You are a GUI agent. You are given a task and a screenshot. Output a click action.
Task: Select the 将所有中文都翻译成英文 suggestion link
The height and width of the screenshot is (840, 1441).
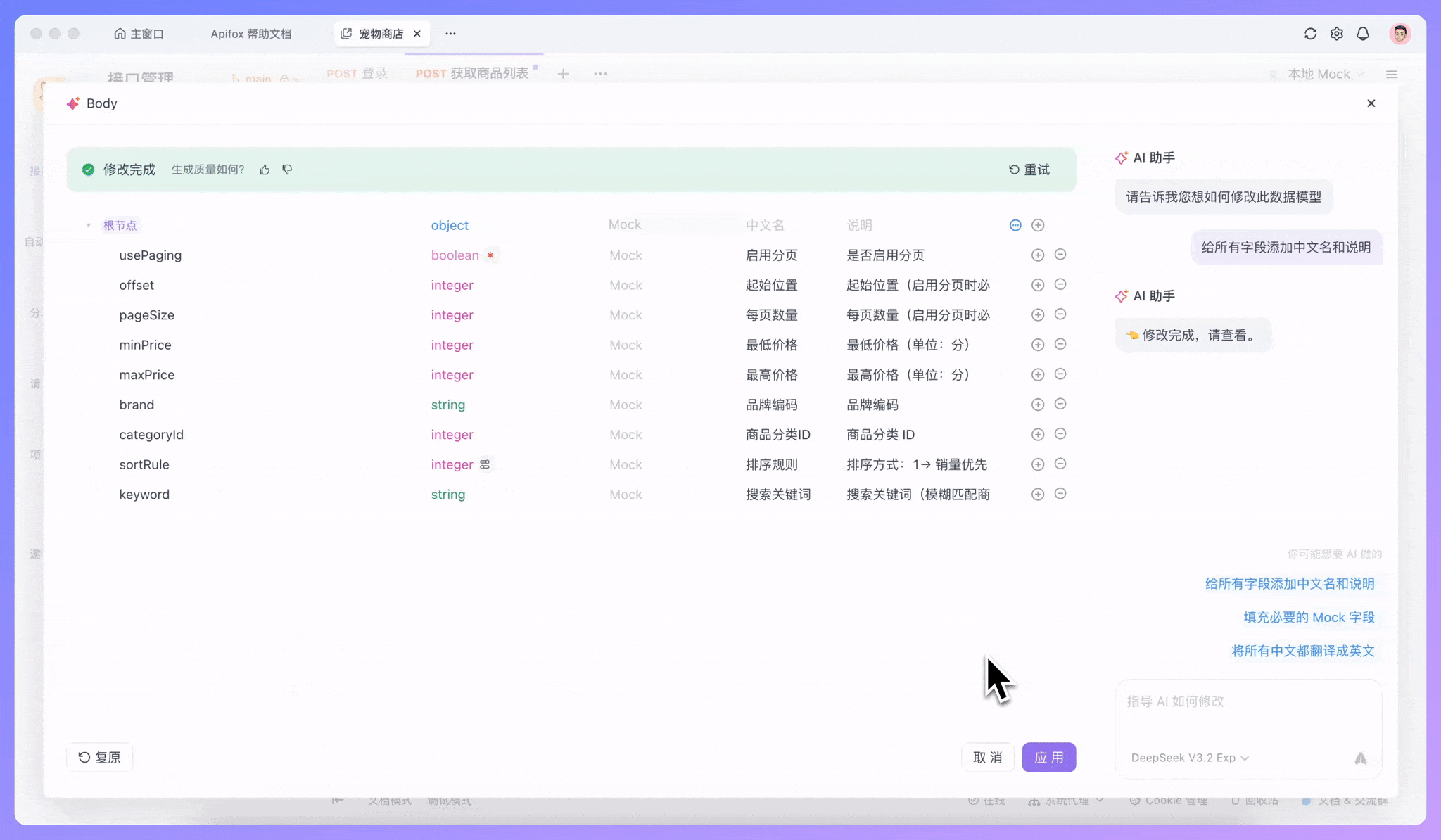click(x=1302, y=651)
